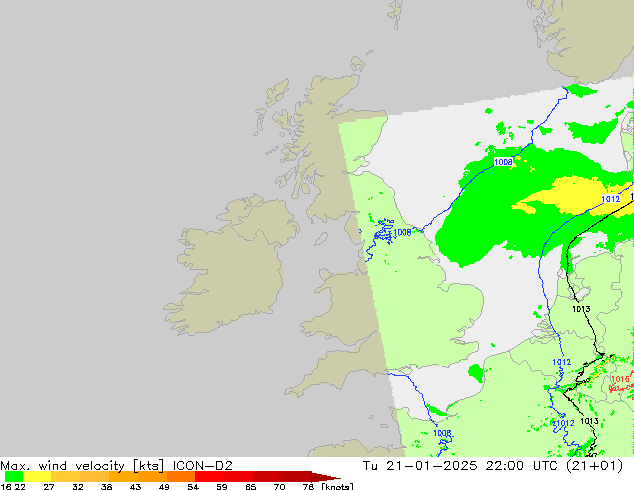Click the '1013' isobar label on the black contour near Denmark

click(x=581, y=309)
